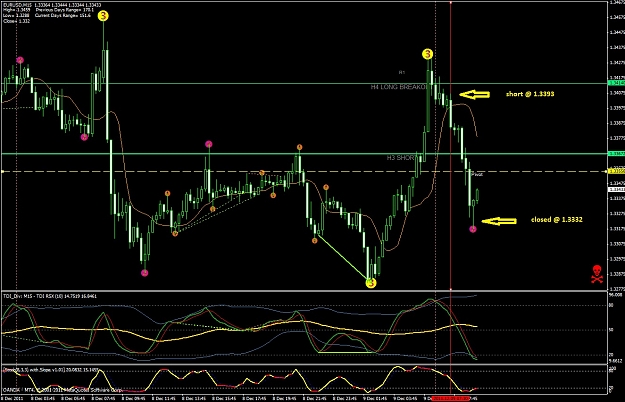Click yellow price tag of the pivot line
The image size is (625, 402).
616,171
